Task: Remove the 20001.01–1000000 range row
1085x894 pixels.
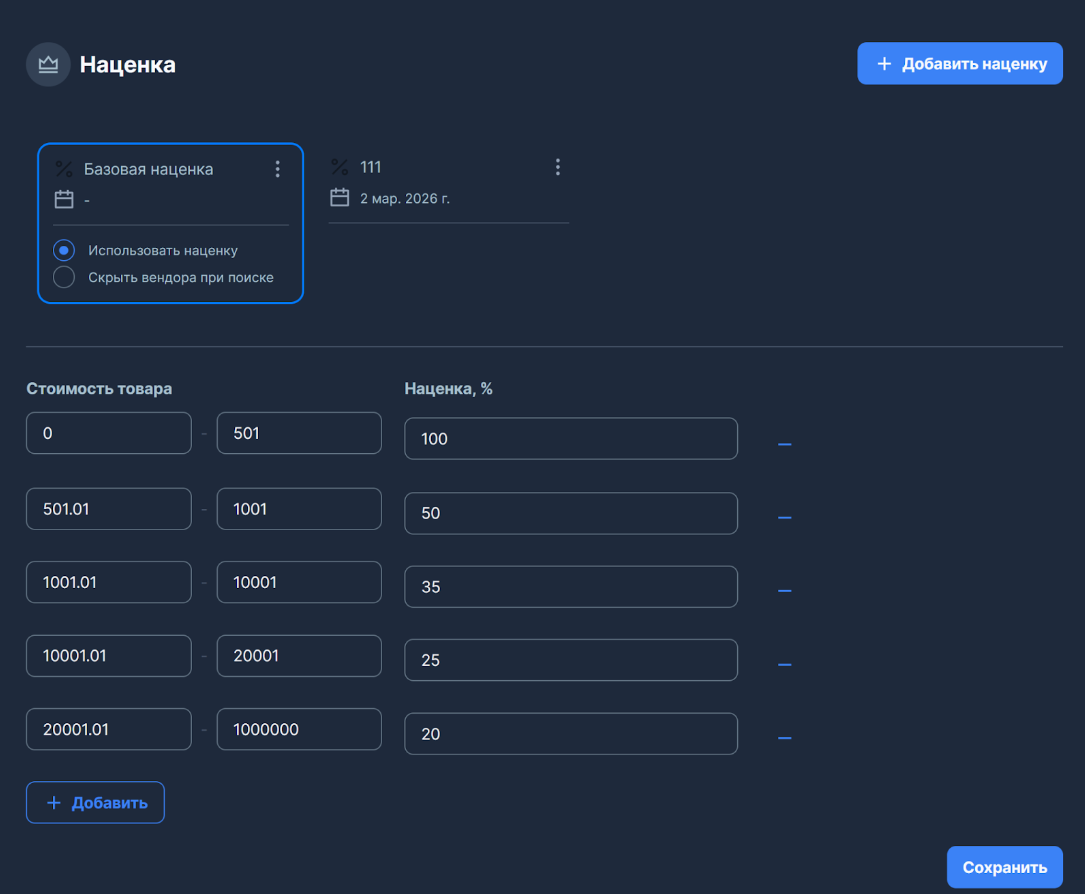Action: point(784,739)
